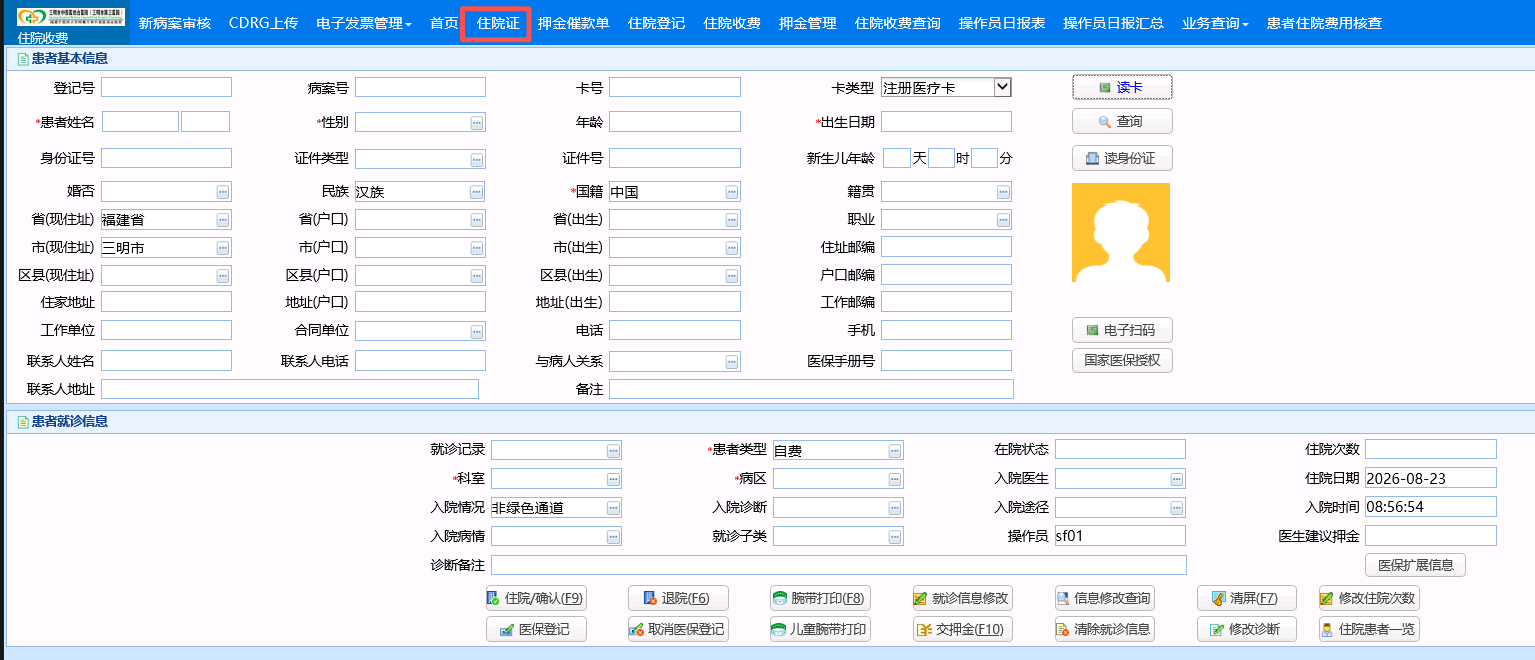Click the 退院(F6) discharge button

pos(678,599)
